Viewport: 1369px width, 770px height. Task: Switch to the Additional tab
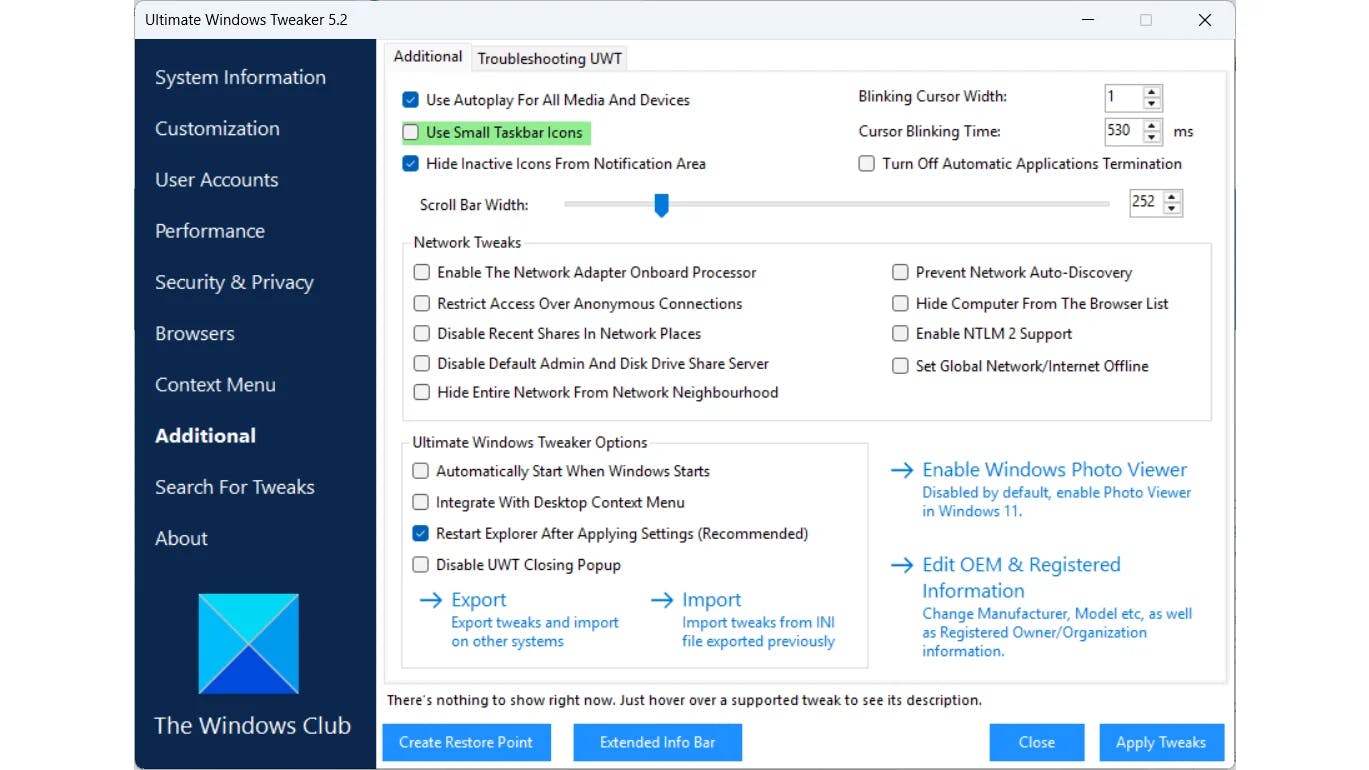point(428,57)
